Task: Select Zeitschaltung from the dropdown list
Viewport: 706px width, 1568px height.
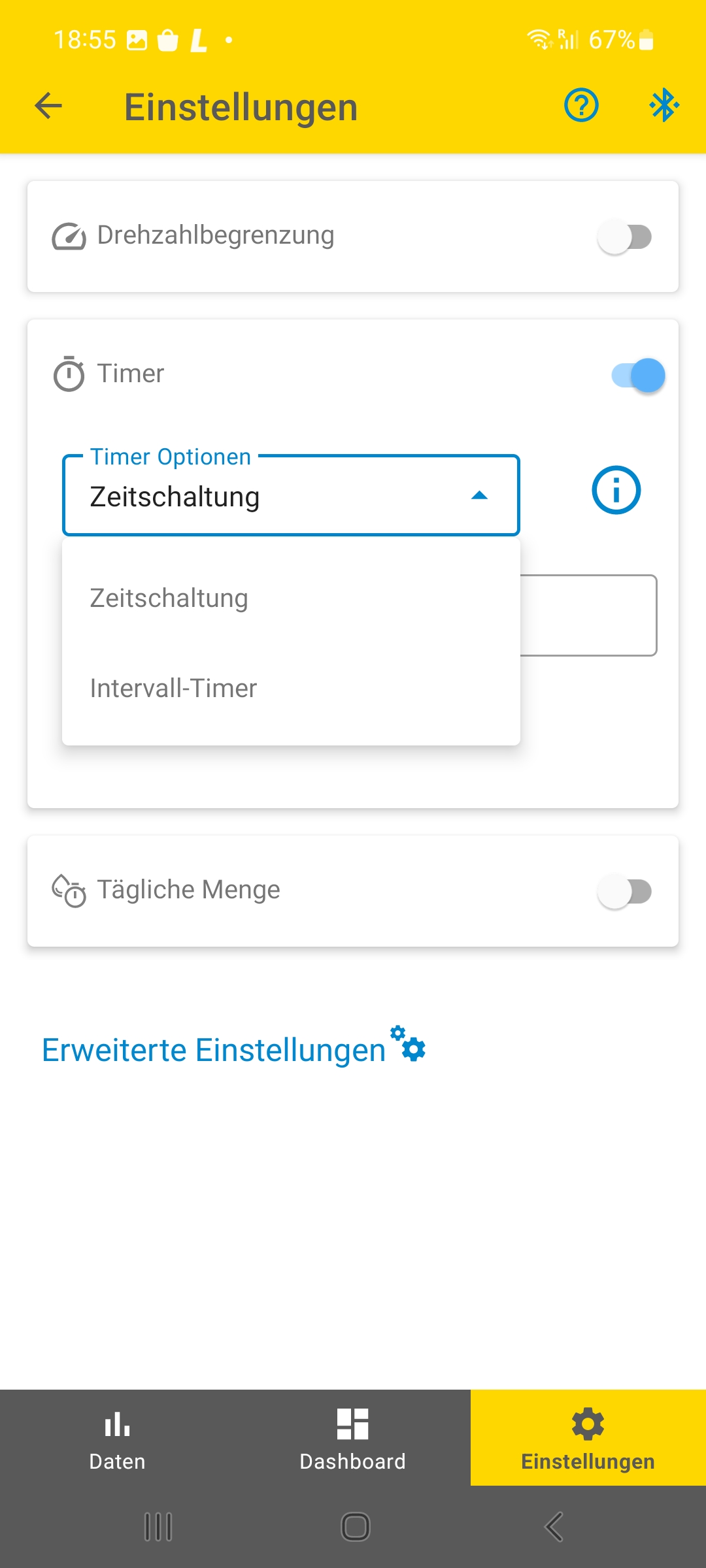Action: [x=291, y=598]
